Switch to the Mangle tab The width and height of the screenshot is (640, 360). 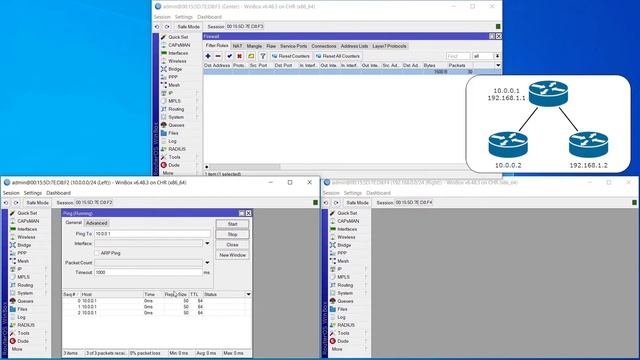tap(254, 46)
